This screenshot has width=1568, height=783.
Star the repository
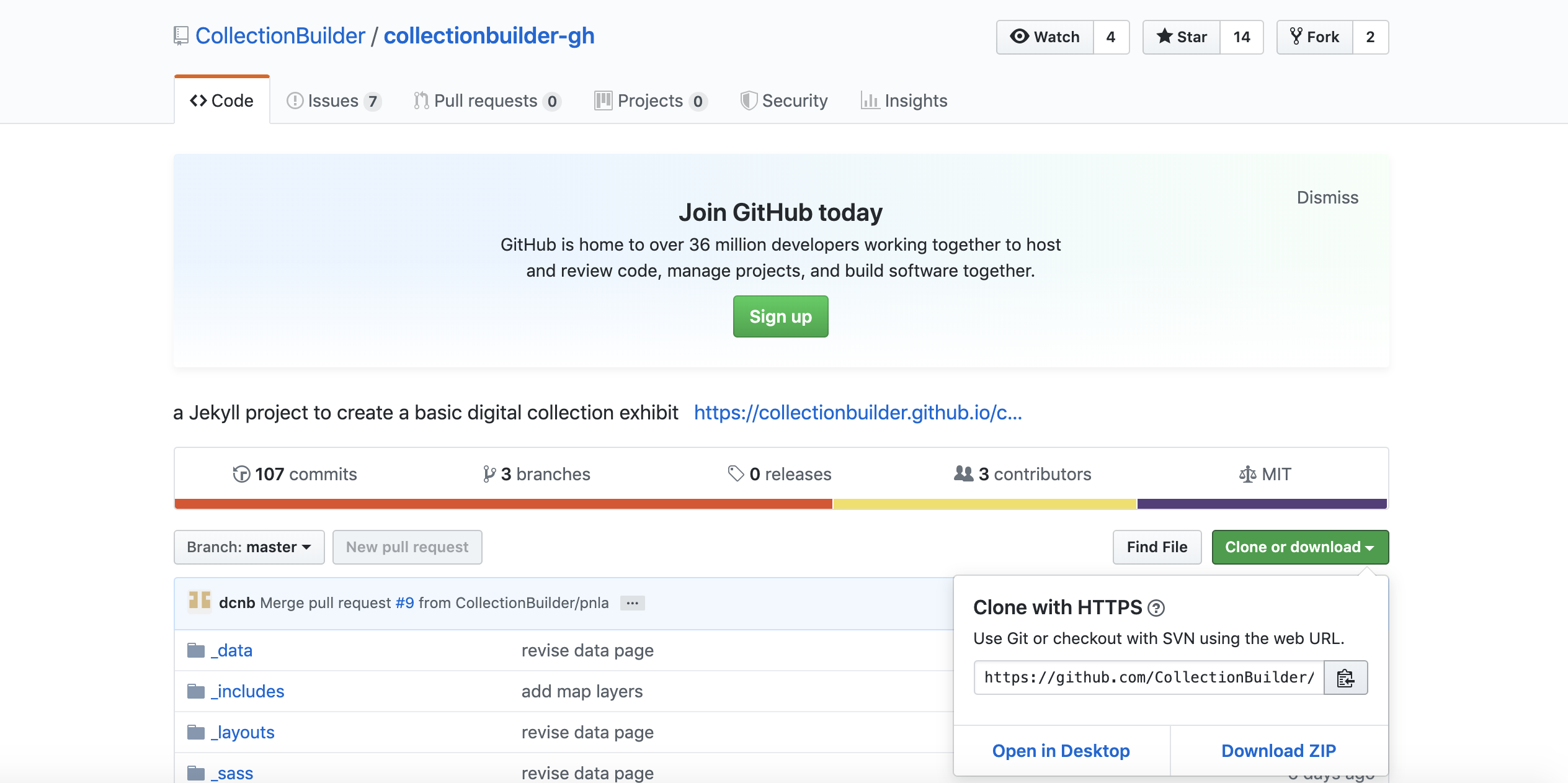point(1181,37)
